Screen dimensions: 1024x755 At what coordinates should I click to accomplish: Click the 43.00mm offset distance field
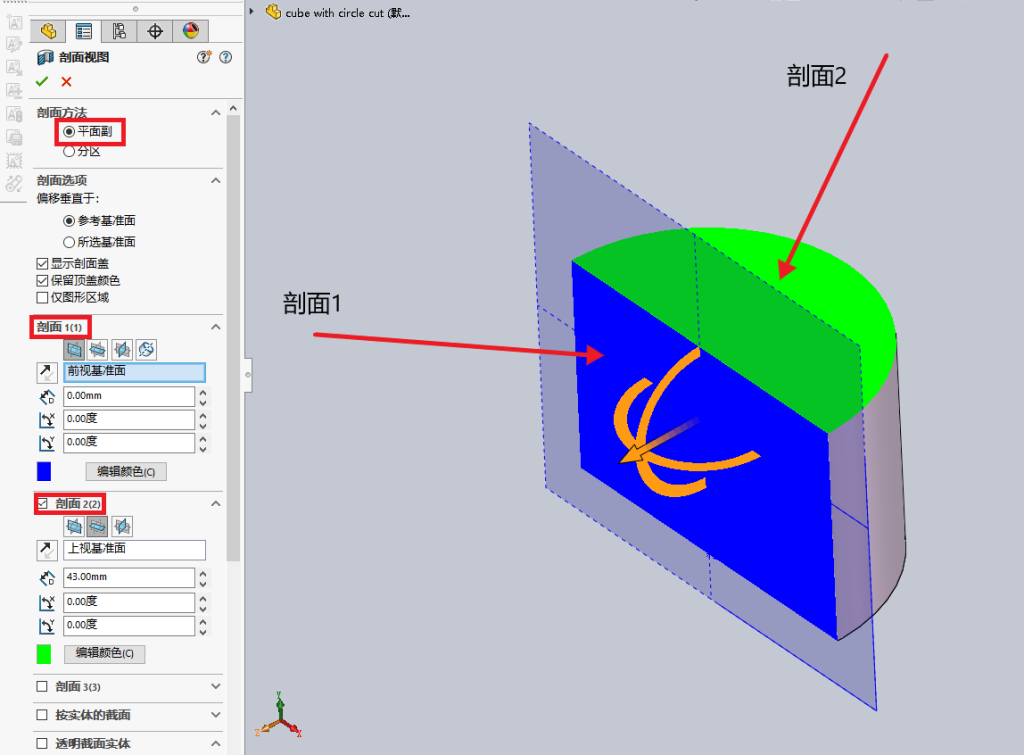[129, 577]
